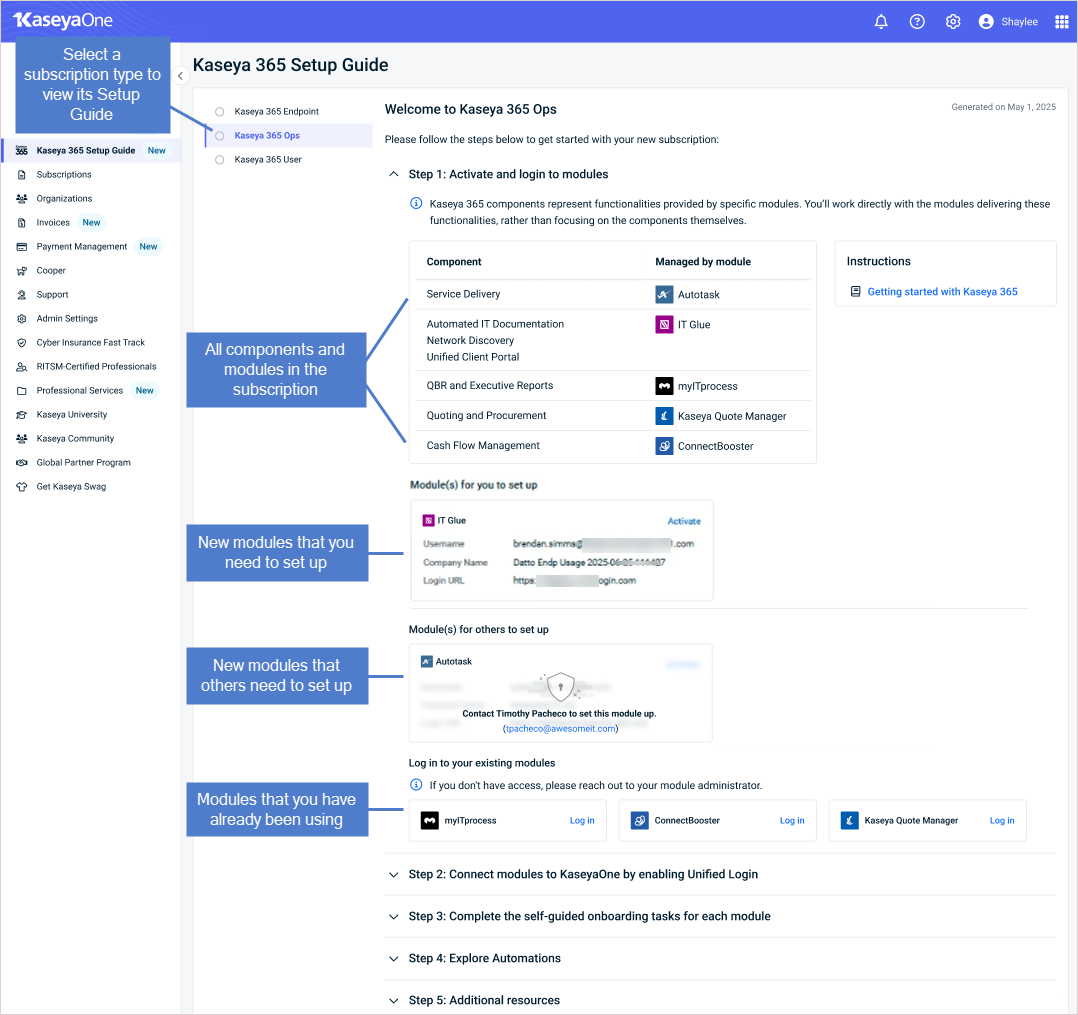Viewport: 1078px width, 1015px height.
Task: Click Activate for IT Glue module
Action: (x=684, y=521)
